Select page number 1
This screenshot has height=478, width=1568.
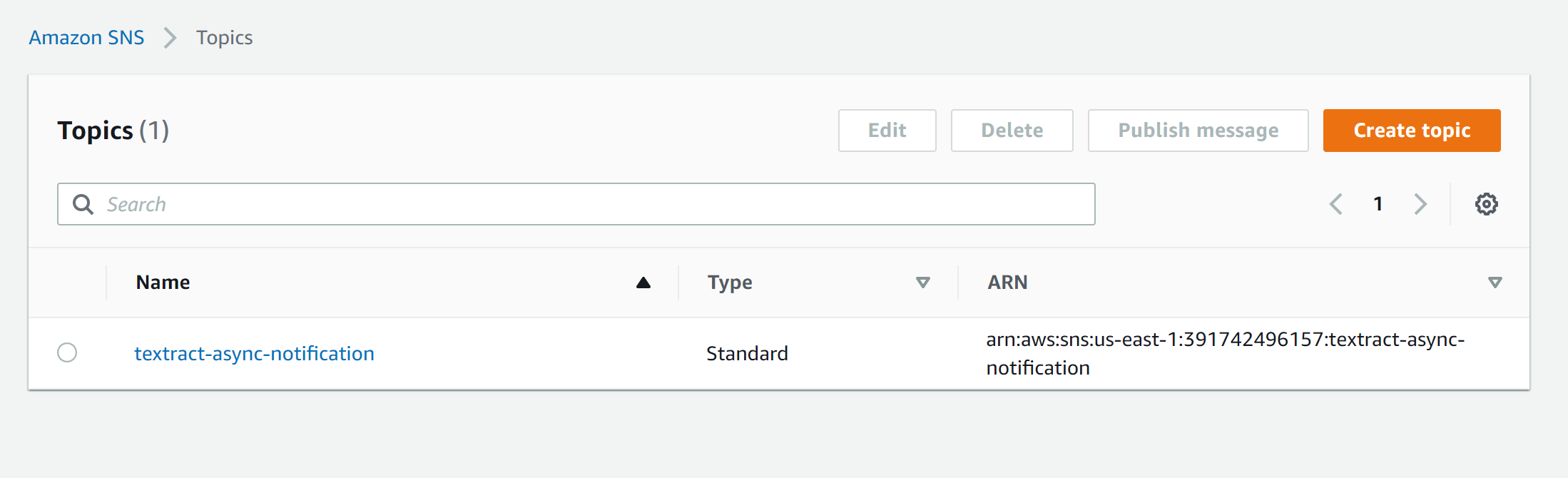point(1378,204)
